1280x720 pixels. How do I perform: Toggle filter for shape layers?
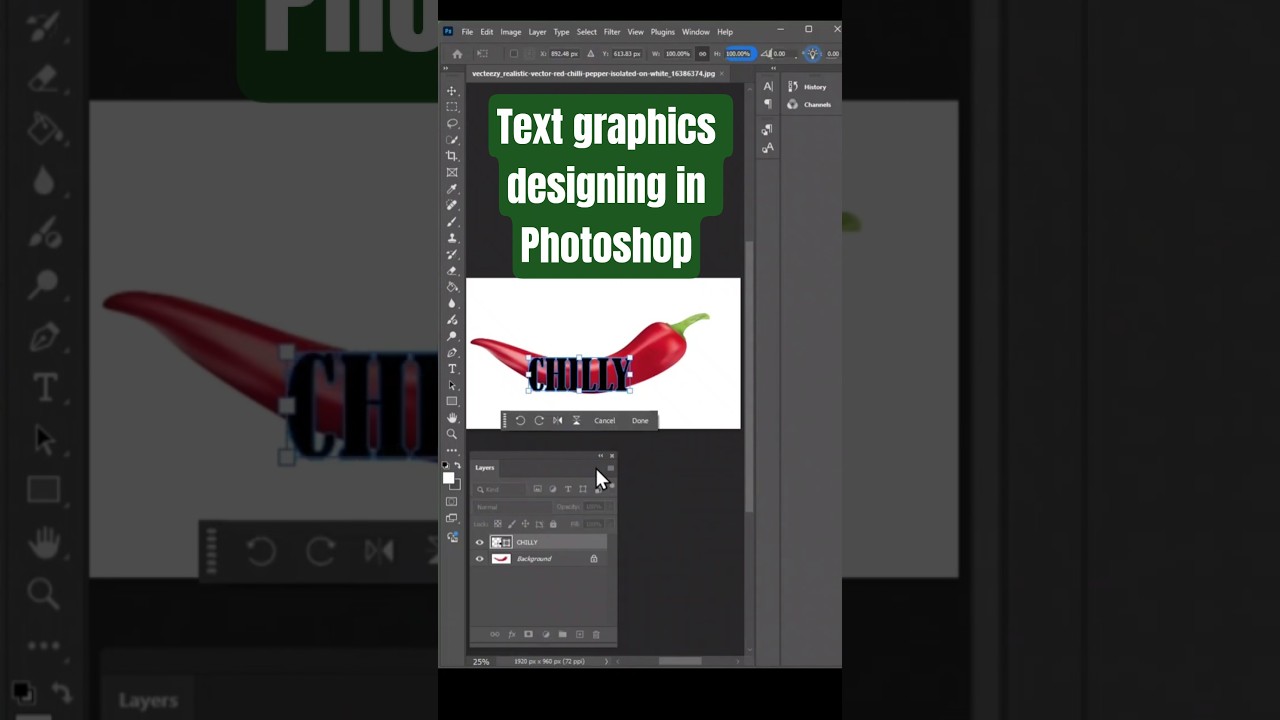pyautogui.click(x=583, y=489)
